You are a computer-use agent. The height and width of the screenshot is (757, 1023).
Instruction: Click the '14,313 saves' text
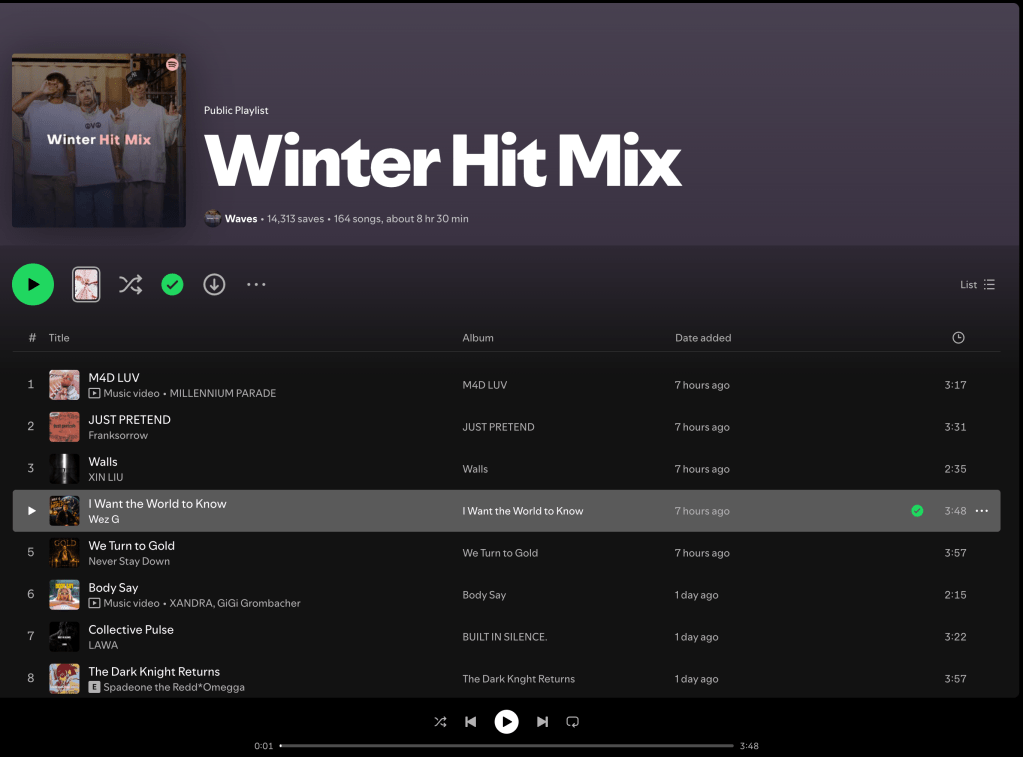[296, 219]
